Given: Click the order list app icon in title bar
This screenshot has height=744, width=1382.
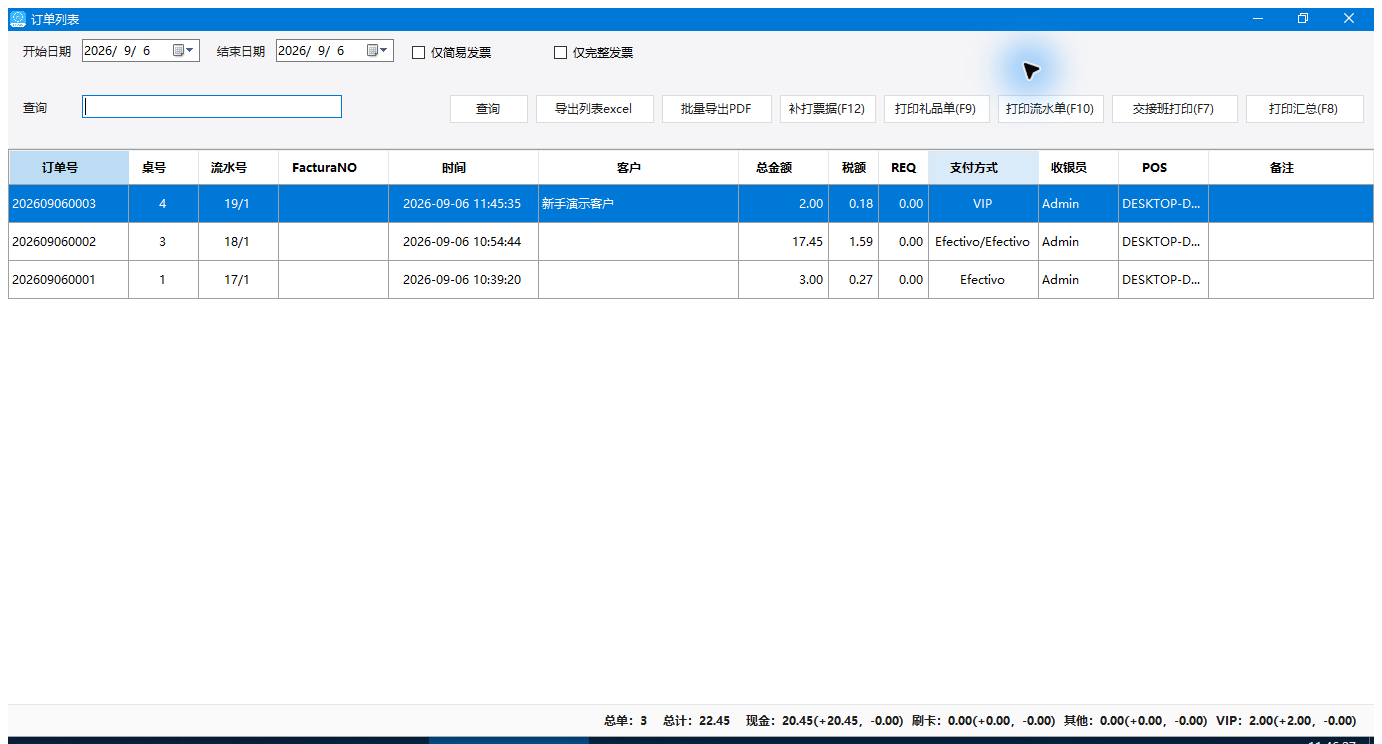Looking at the screenshot, I should coord(18,19).
